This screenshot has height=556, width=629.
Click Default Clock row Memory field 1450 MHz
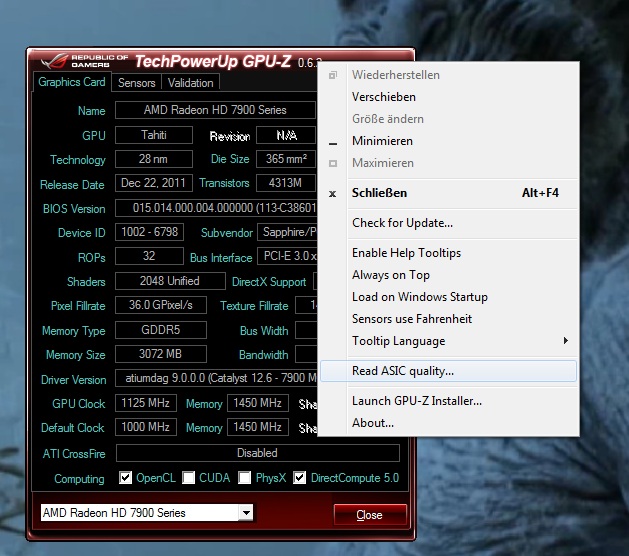coord(258,427)
